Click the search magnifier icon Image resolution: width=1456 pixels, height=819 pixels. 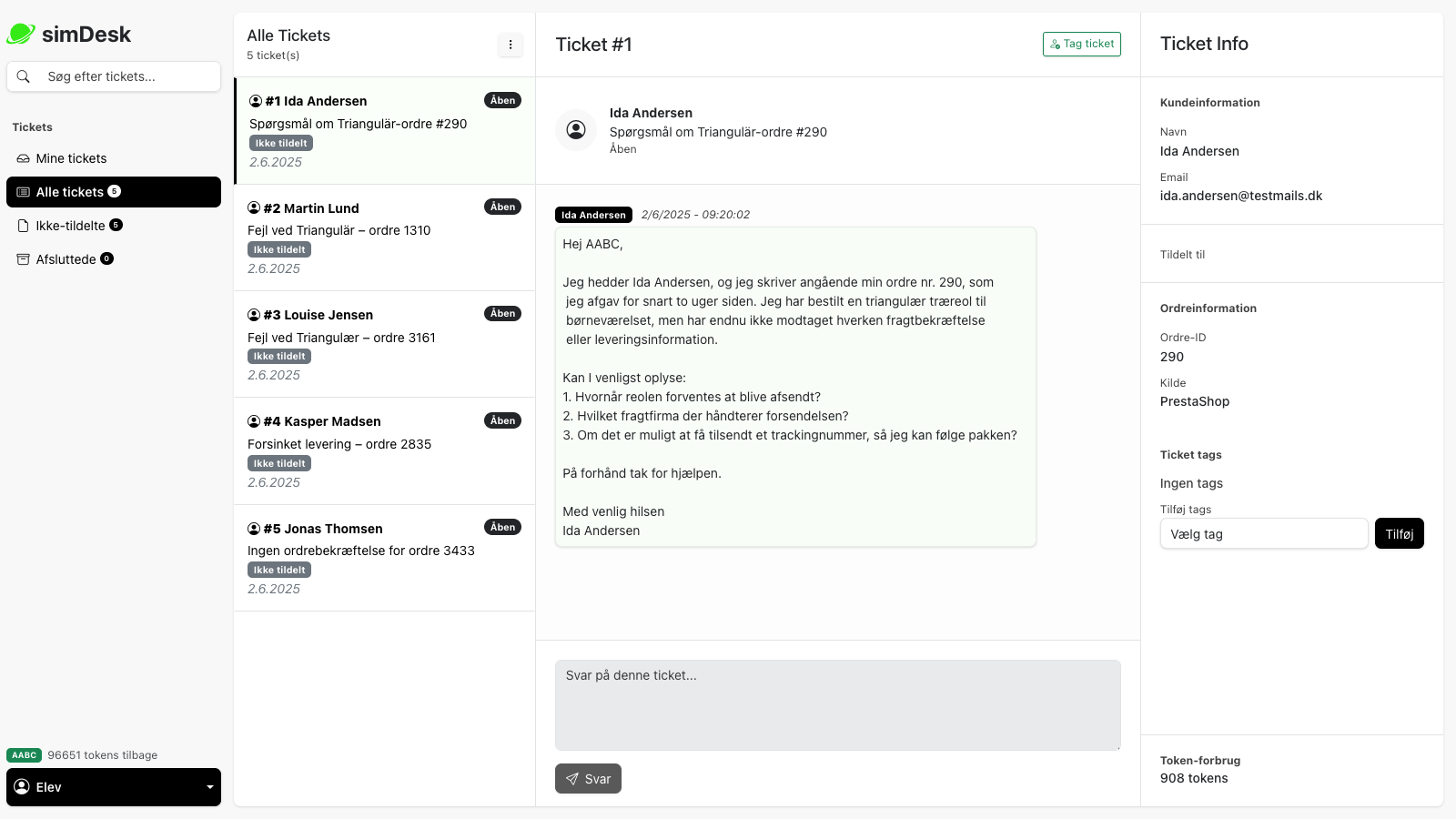tap(24, 76)
